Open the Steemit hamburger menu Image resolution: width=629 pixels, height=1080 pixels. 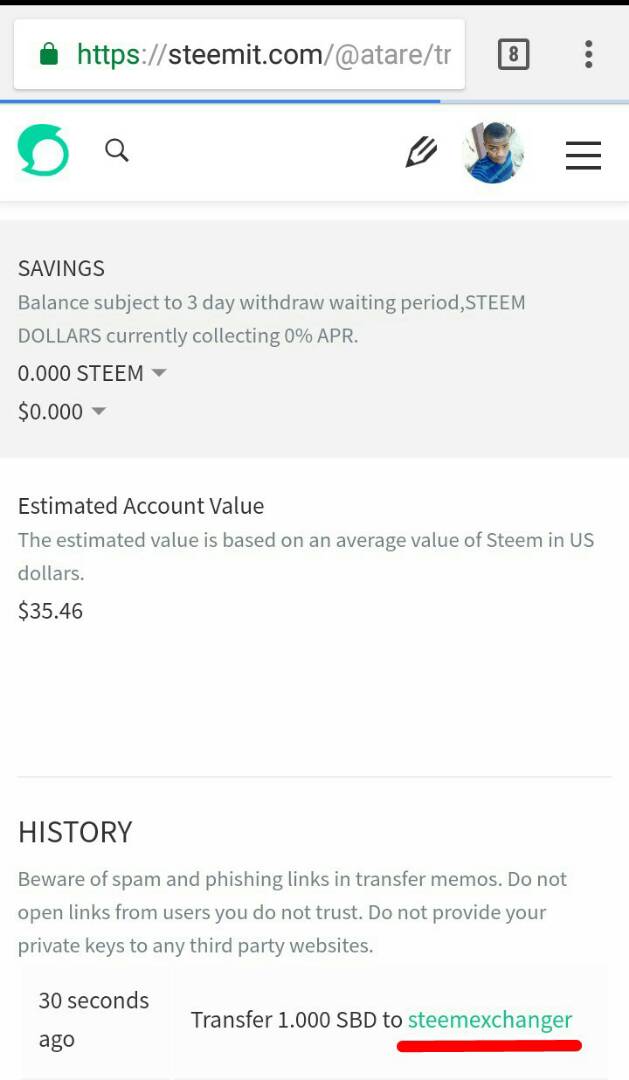click(x=583, y=155)
